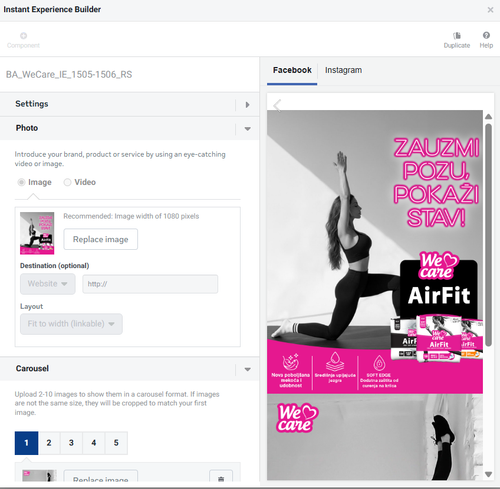Click the Layout label
Viewport: 500px width, 489px height.
pyautogui.click(x=32, y=306)
